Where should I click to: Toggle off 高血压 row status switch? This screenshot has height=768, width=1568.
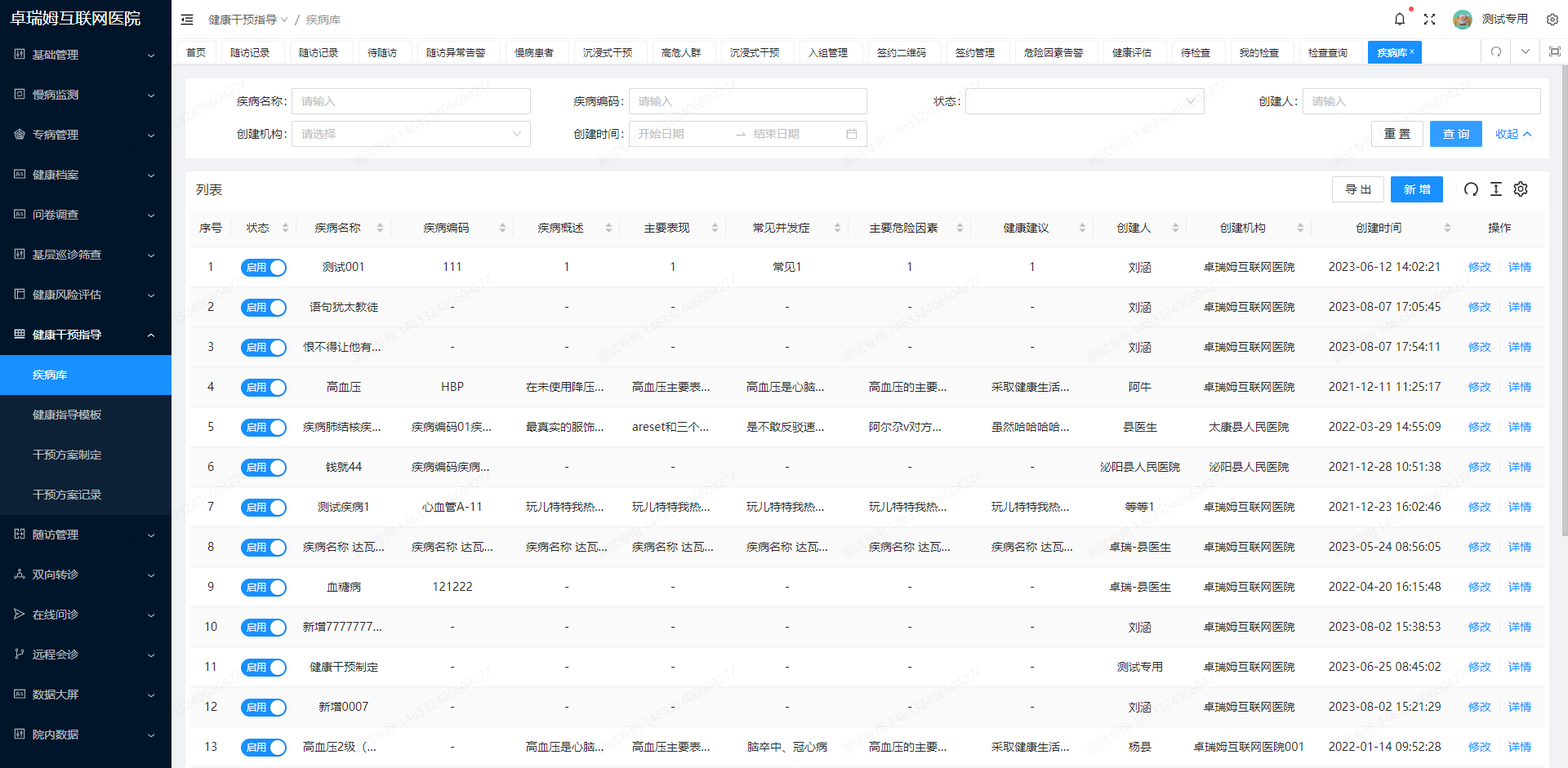[263, 387]
